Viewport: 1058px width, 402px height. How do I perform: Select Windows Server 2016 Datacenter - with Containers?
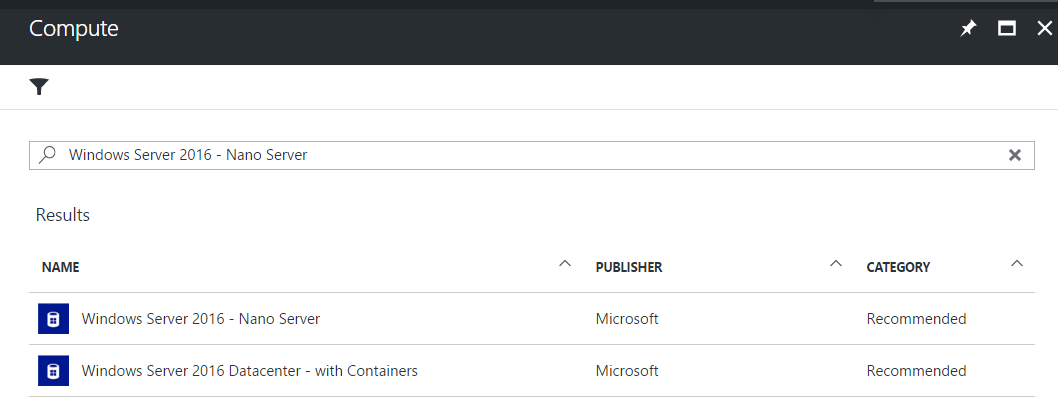click(x=532, y=371)
